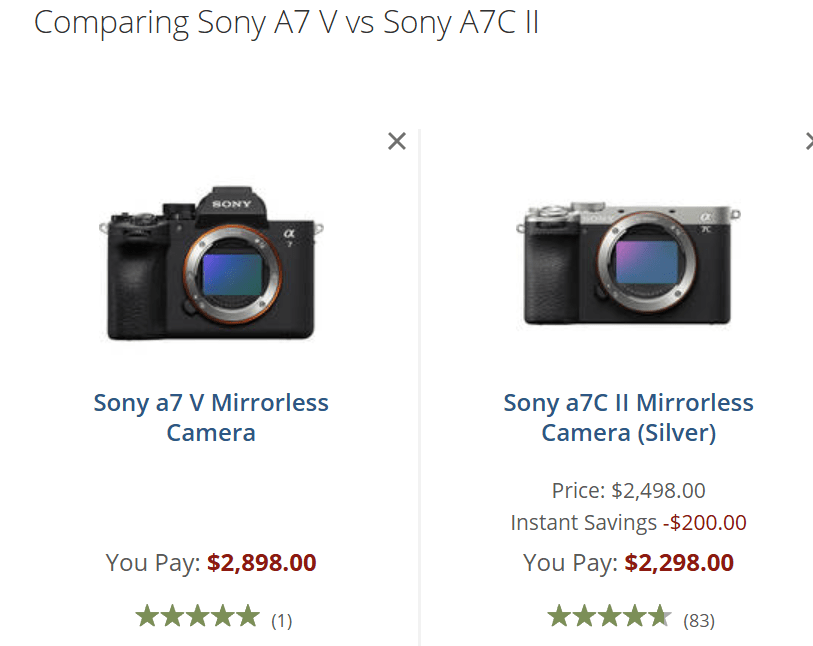Remove Sony a7 V from the comparison

397,141
